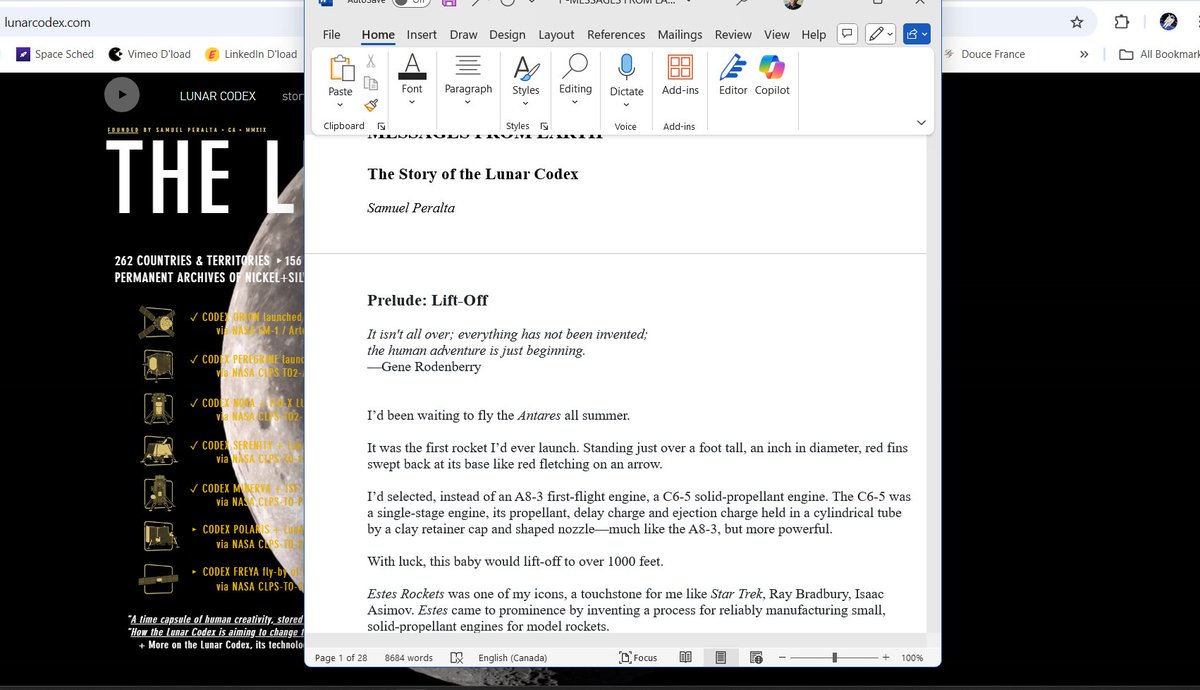Turn on the AutoSave toggle

click(410, 2)
